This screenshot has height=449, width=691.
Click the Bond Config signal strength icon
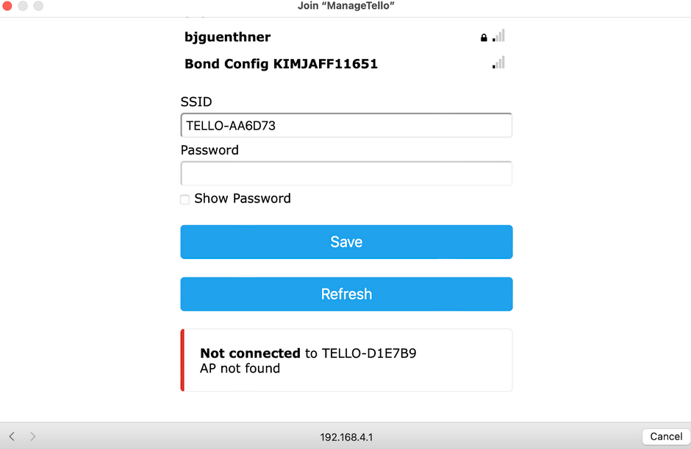click(x=498, y=63)
